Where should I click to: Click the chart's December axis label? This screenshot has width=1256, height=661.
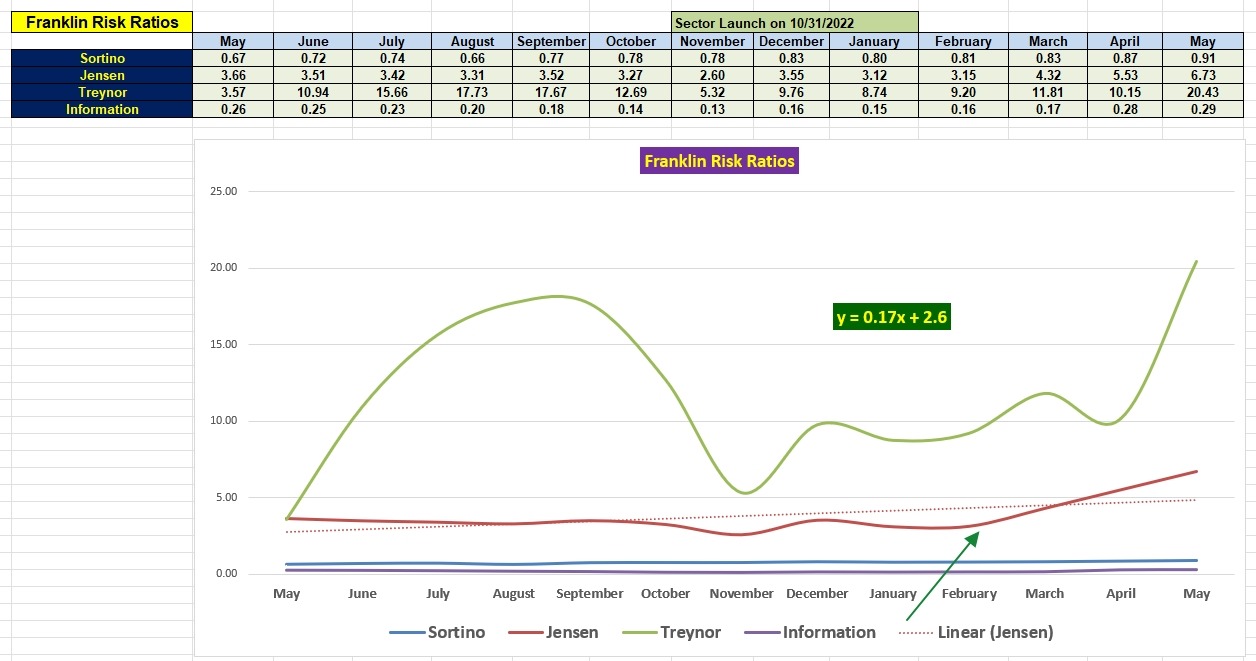817,594
